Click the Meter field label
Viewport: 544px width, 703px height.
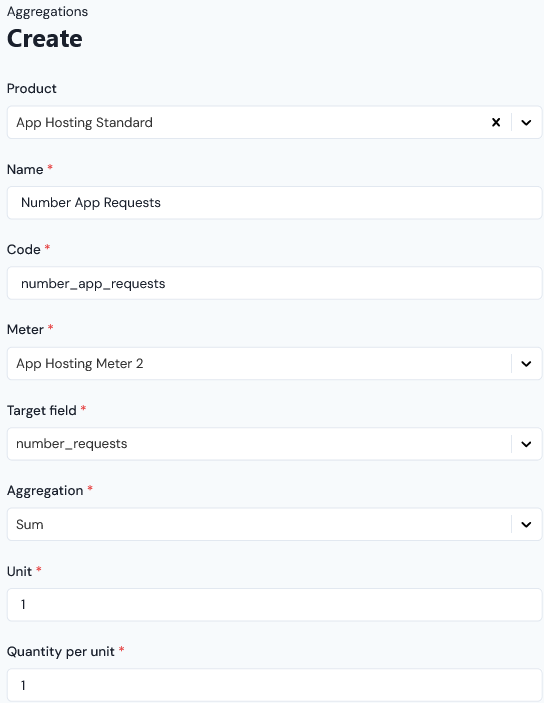coord(25,330)
